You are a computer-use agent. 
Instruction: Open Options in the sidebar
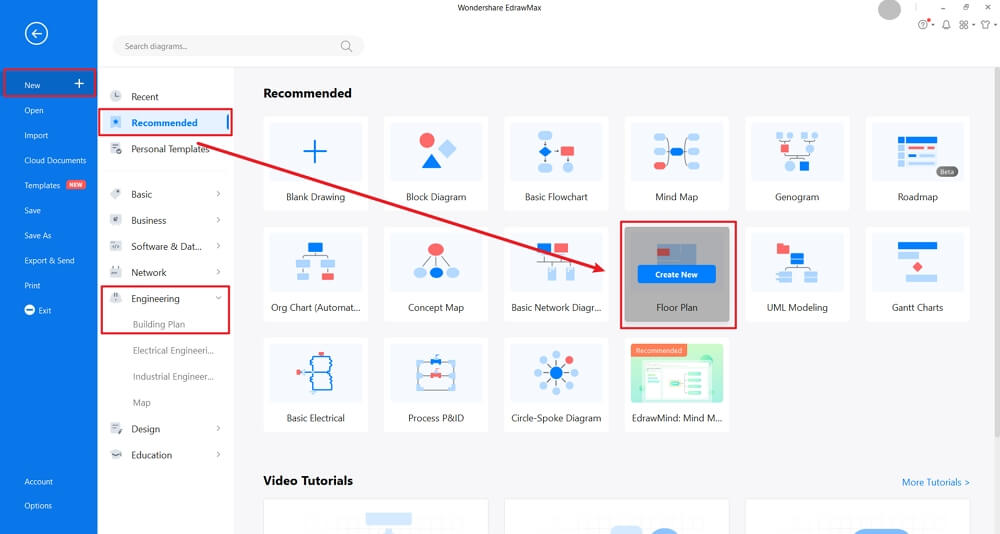[38, 505]
